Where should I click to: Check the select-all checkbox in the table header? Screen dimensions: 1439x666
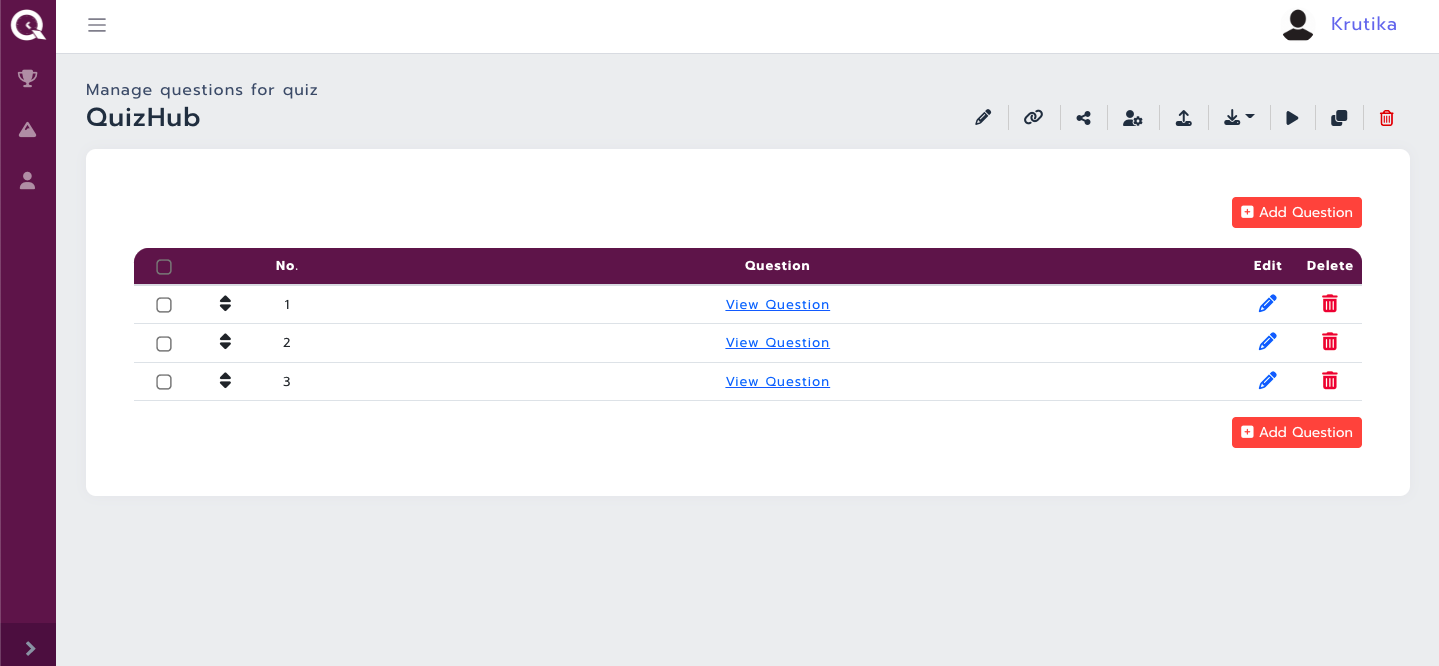(x=164, y=266)
